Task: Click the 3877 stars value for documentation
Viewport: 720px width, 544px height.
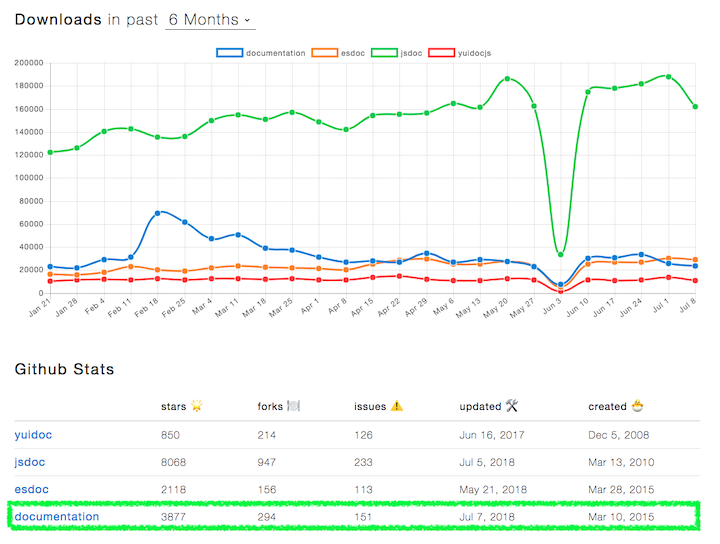Action: click(x=174, y=517)
